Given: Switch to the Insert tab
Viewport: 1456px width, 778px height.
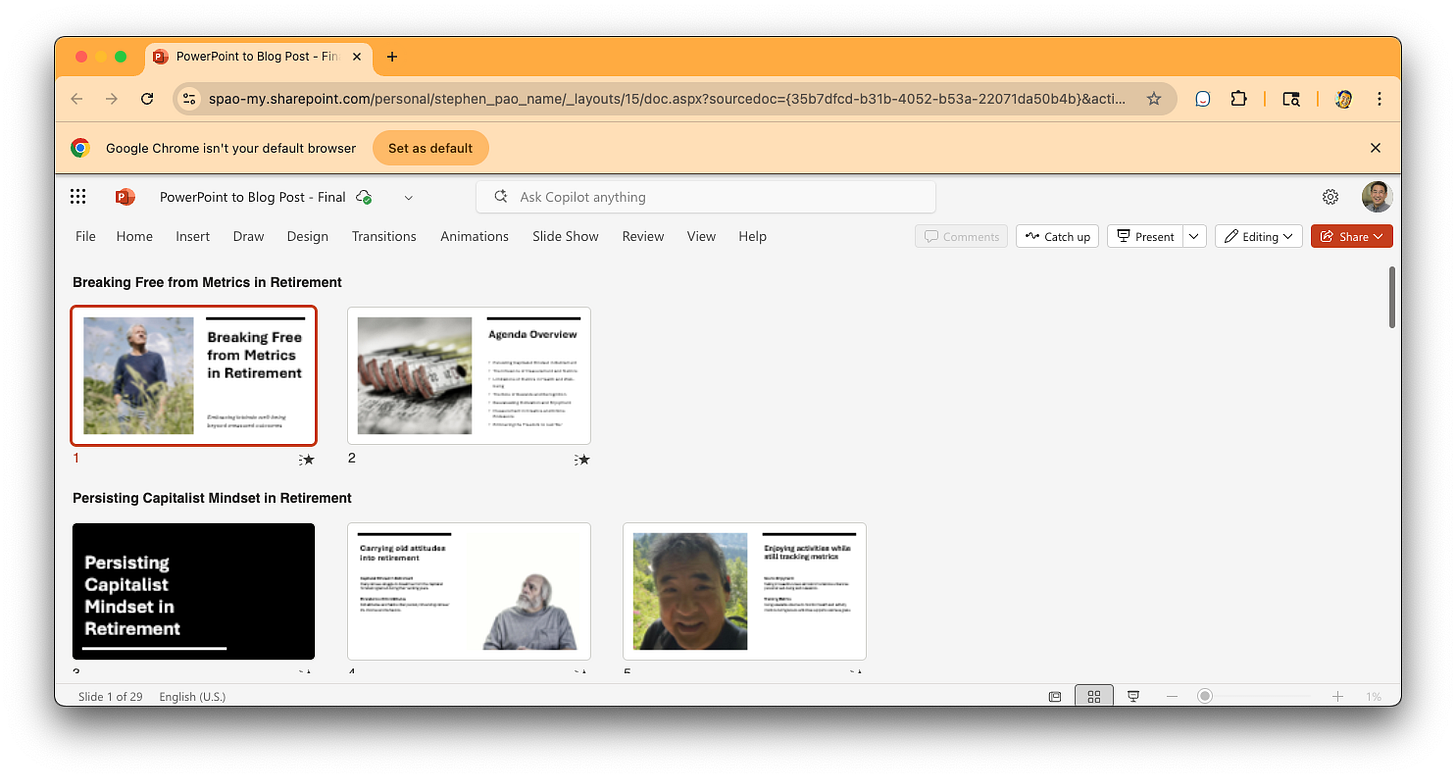Looking at the screenshot, I should coord(193,236).
